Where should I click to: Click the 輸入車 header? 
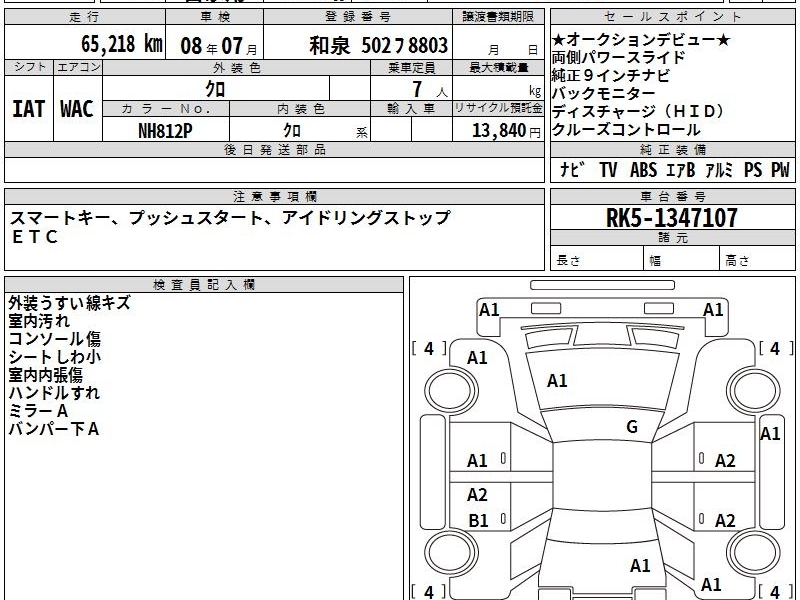coord(411,109)
